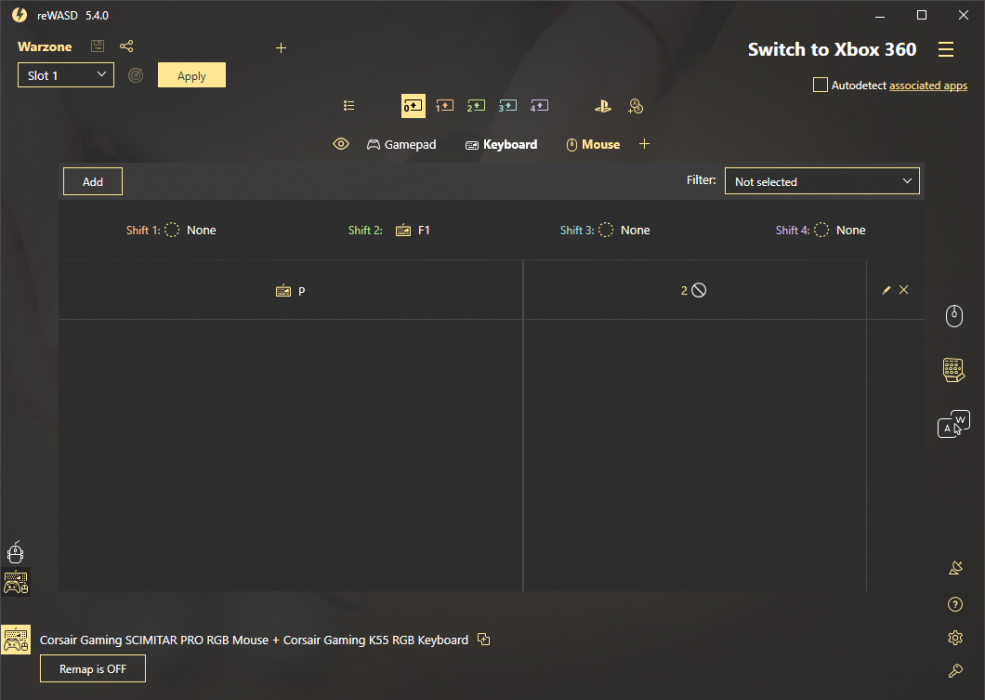Delete the P mapping with the X icon
This screenshot has width=985, height=700.
coord(904,290)
